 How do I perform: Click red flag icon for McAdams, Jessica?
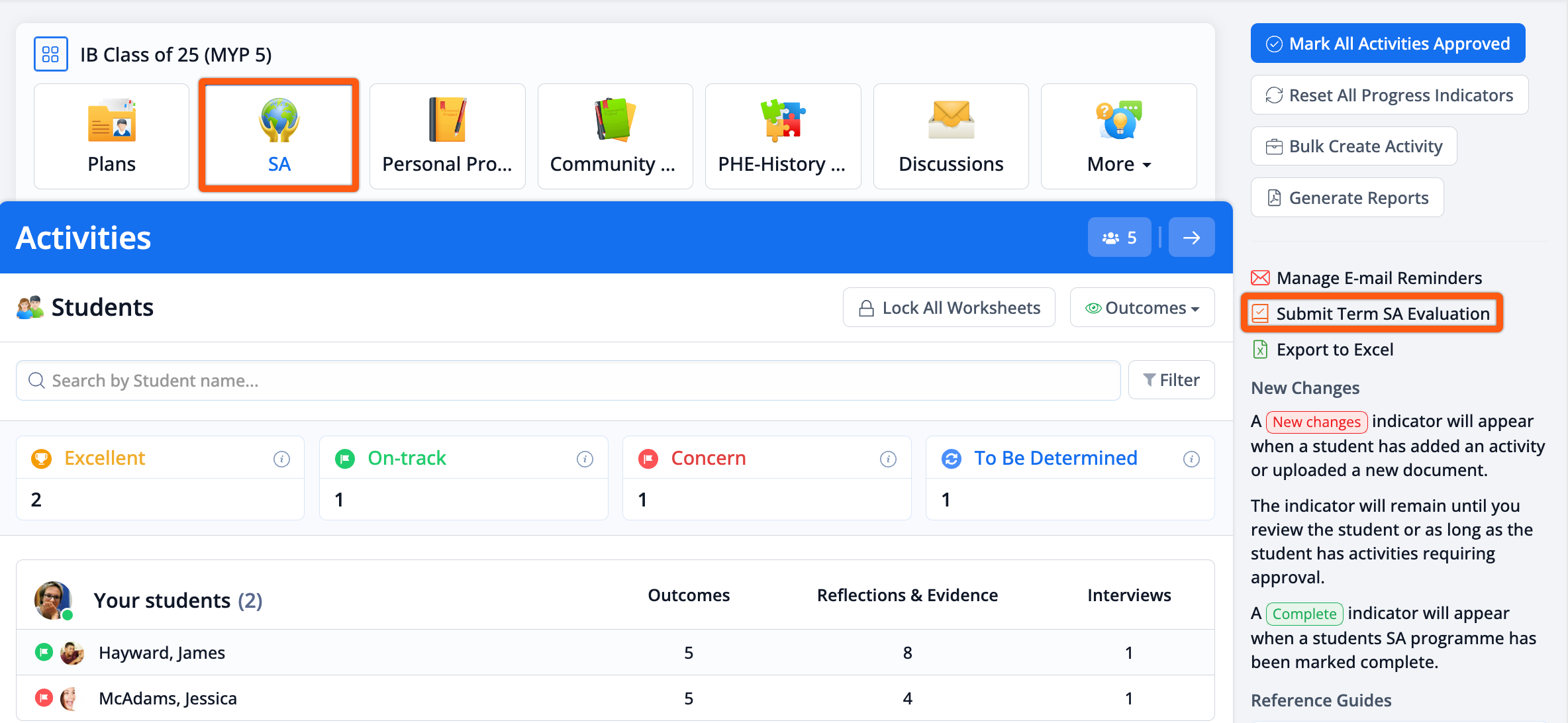(44, 698)
